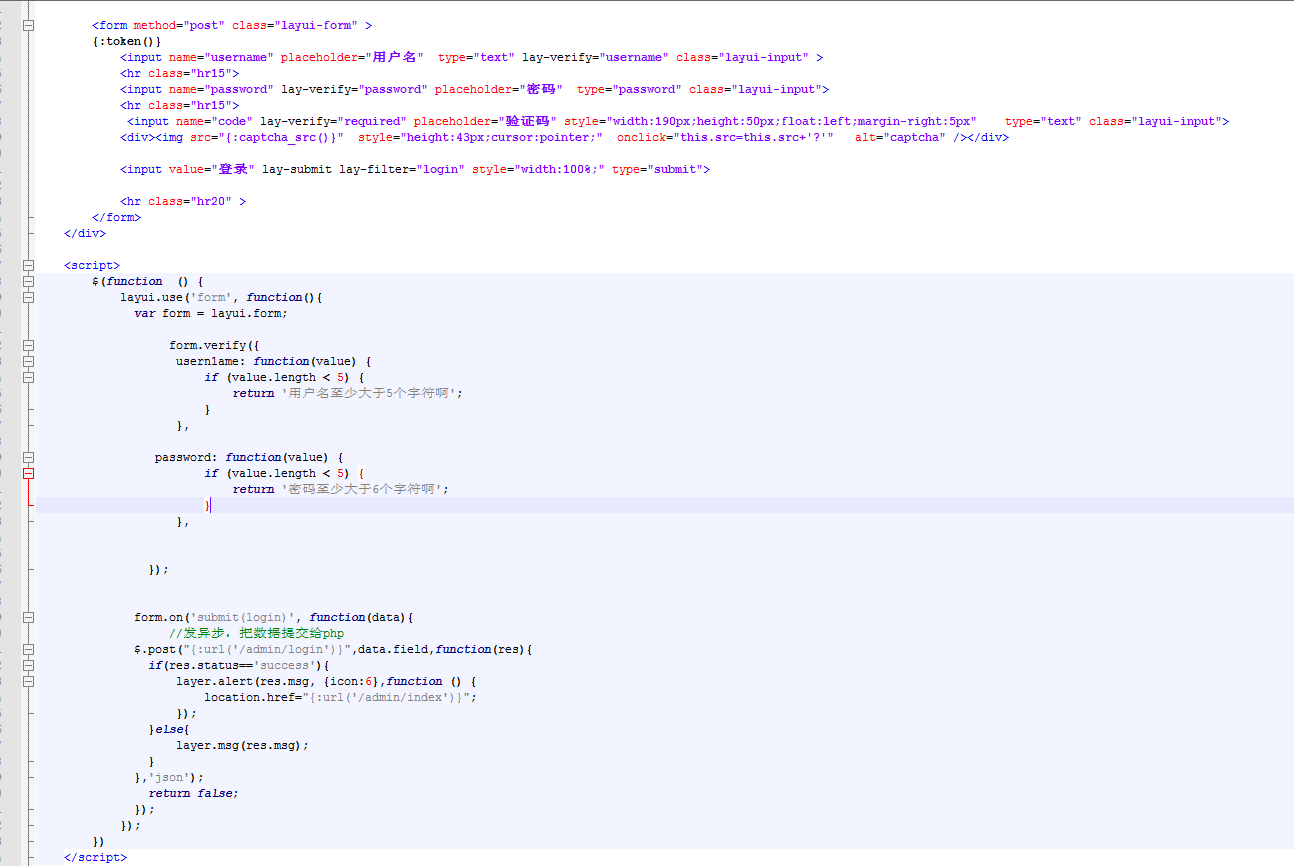Click the }else{ line

(169, 729)
